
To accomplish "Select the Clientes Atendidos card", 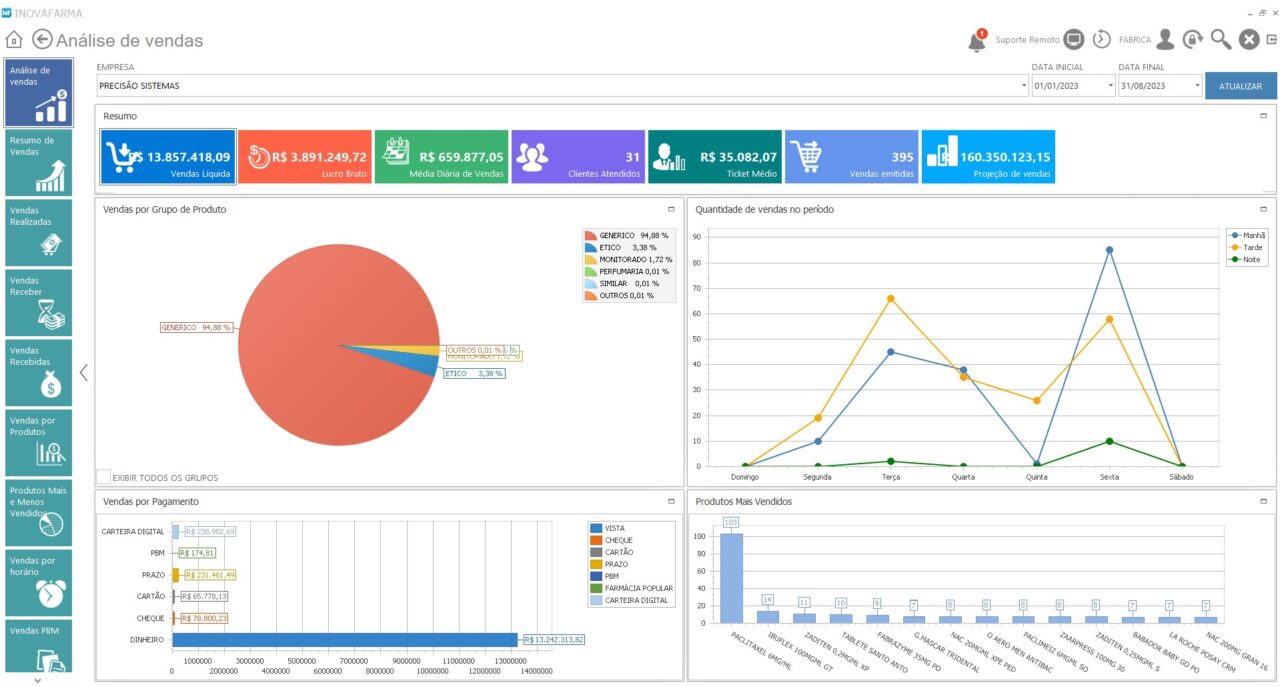I will pyautogui.click(x=578, y=156).
